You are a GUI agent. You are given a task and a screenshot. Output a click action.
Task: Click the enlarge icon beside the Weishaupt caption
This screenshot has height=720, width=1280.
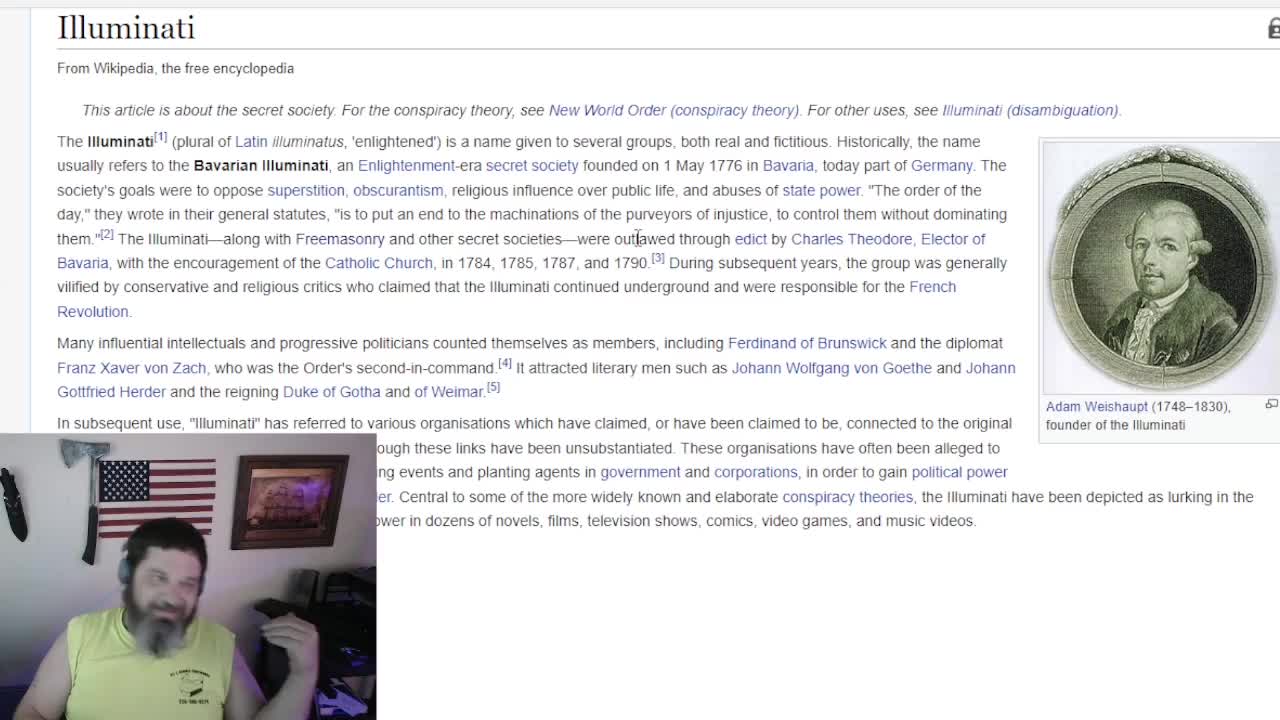pyautogui.click(x=1271, y=404)
